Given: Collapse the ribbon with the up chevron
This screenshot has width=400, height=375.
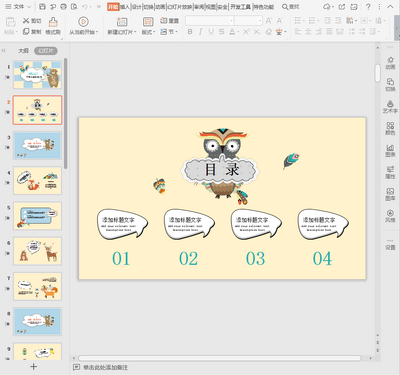Looking at the screenshot, I should point(390,7).
